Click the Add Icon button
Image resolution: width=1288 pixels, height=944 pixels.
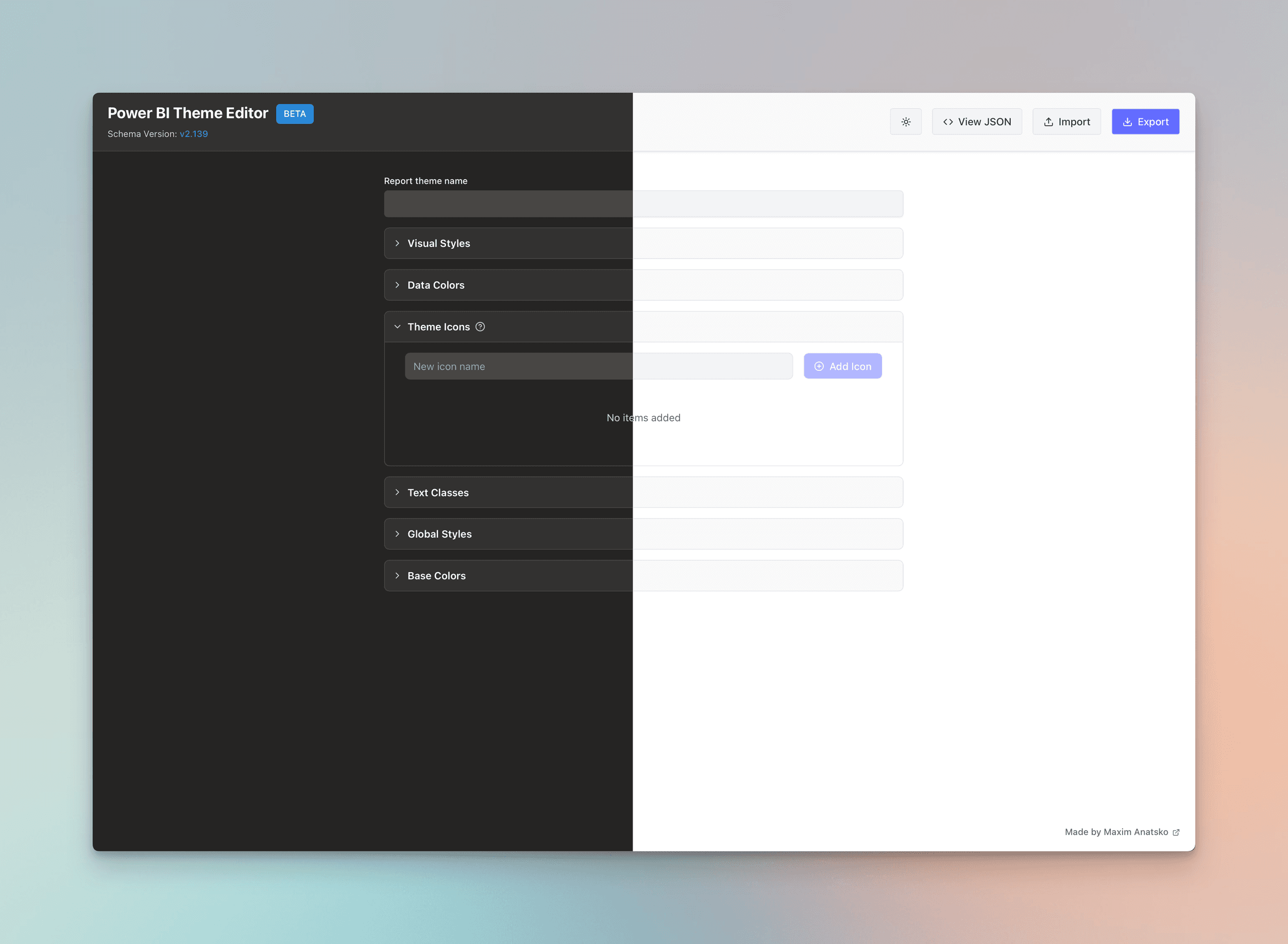click(x=843, y=366)
